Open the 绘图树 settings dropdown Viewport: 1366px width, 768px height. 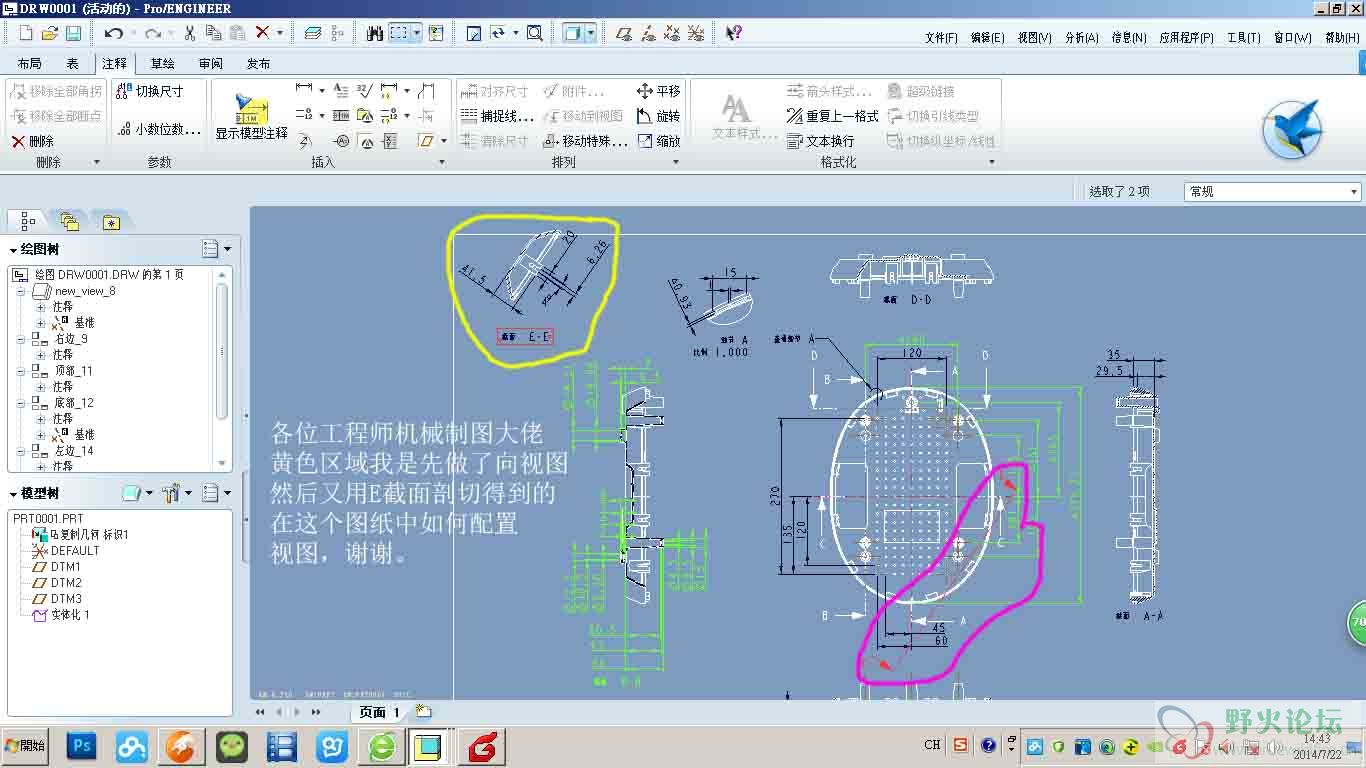217,248
